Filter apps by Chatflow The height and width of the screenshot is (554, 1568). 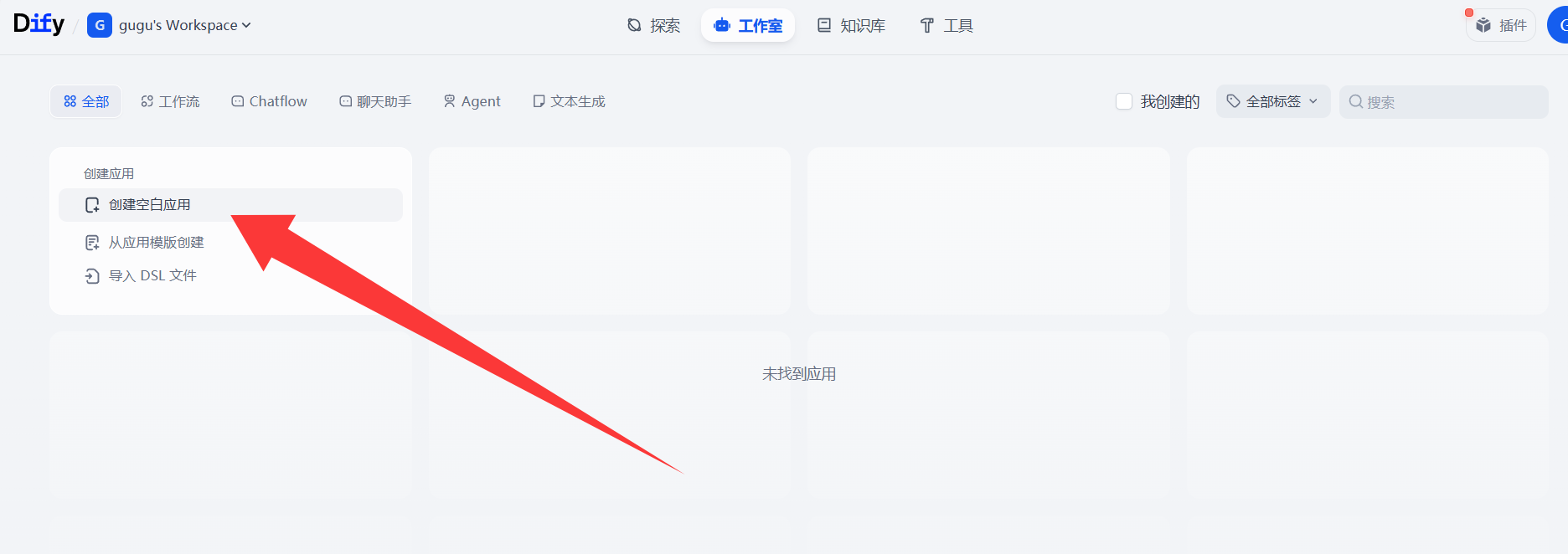270,101
